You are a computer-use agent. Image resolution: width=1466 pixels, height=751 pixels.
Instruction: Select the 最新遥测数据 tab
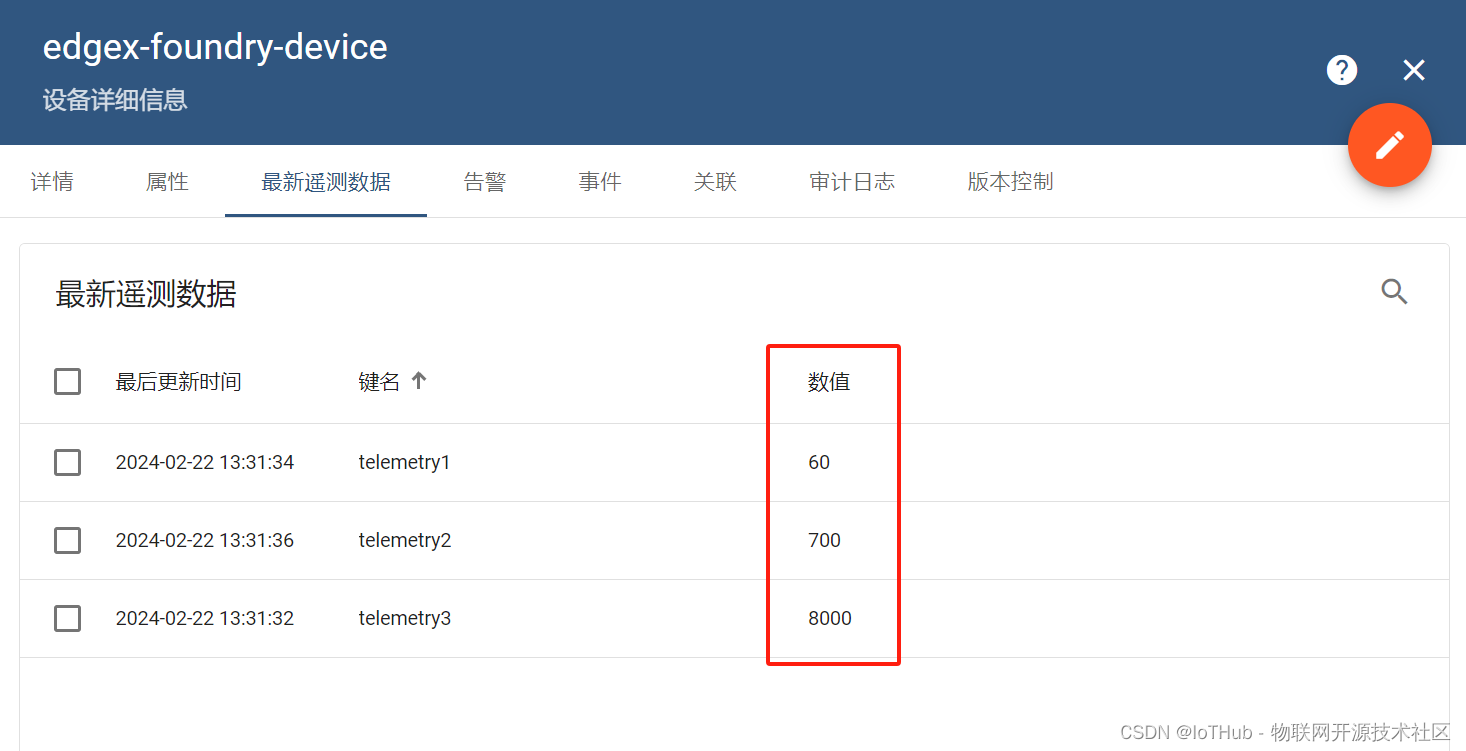[x=326, y=181]
